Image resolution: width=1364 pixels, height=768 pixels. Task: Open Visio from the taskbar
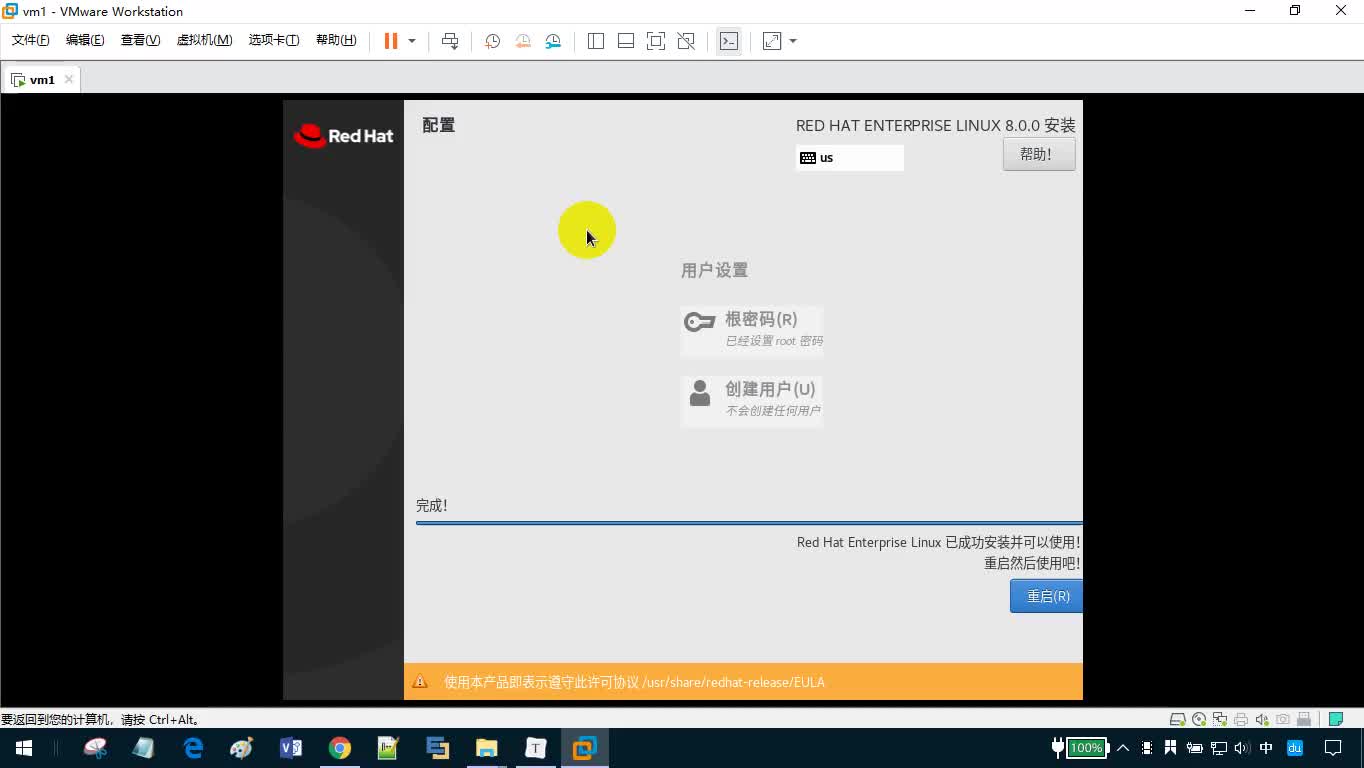(x=291, y=748)
